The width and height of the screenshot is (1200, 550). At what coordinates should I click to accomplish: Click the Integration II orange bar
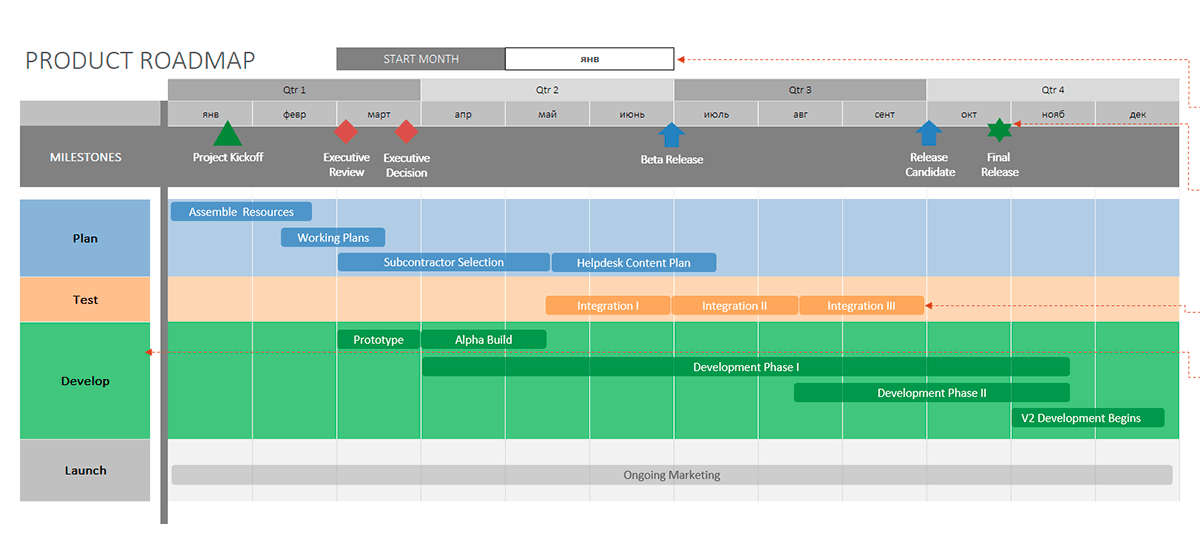pyautogui.click(x=734, y=306)
